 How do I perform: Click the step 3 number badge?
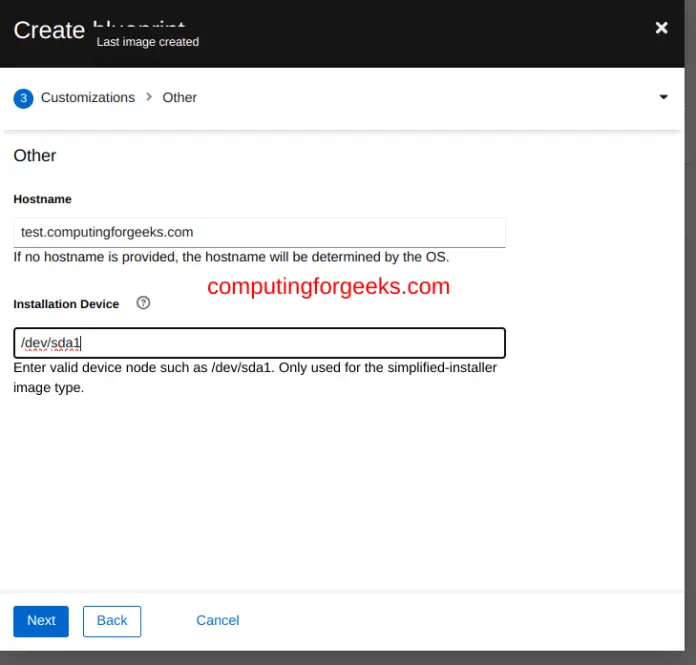point(23,98)
